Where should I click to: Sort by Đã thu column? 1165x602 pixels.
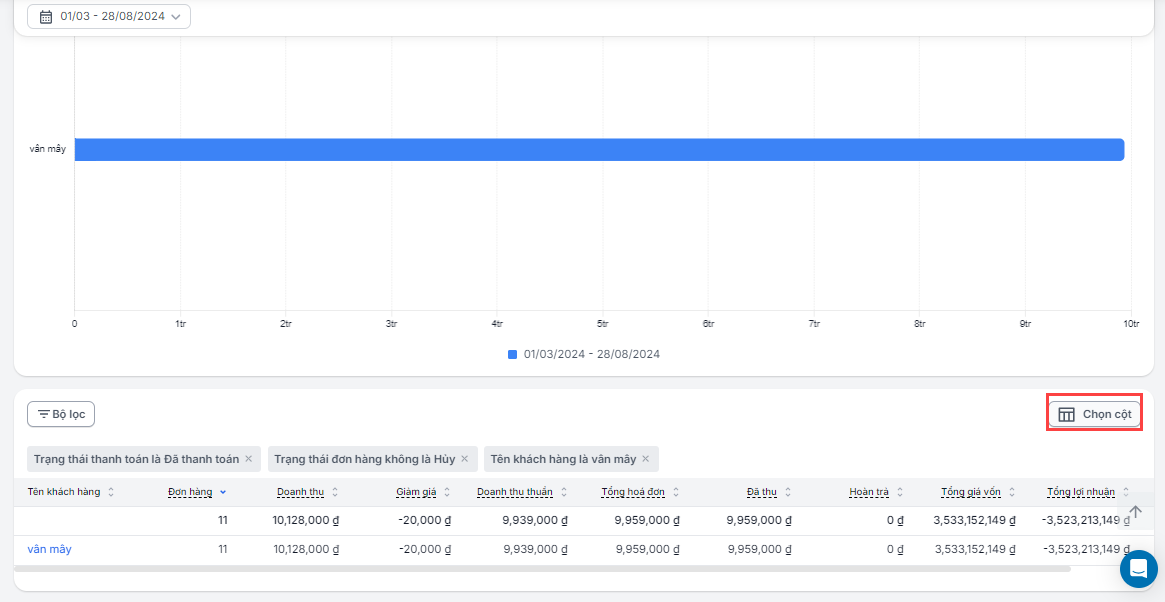(x=769, y=492)
